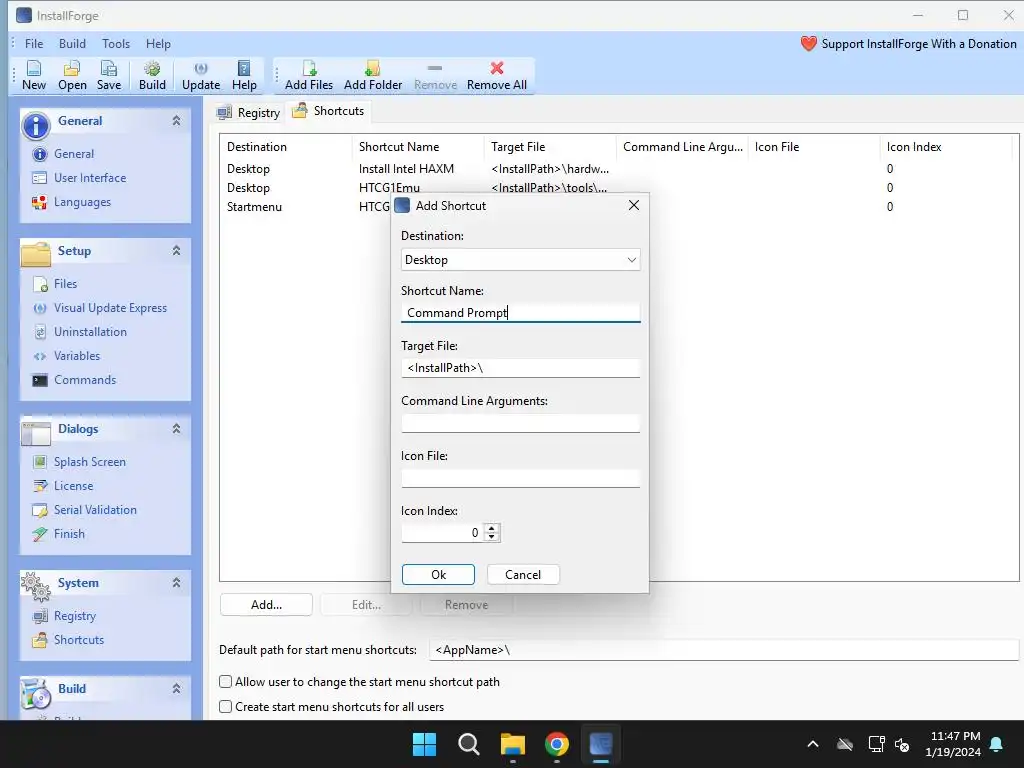Collapse the Build sidebar section
This screenshot has width=1024, height=768.
coord(176,688)
